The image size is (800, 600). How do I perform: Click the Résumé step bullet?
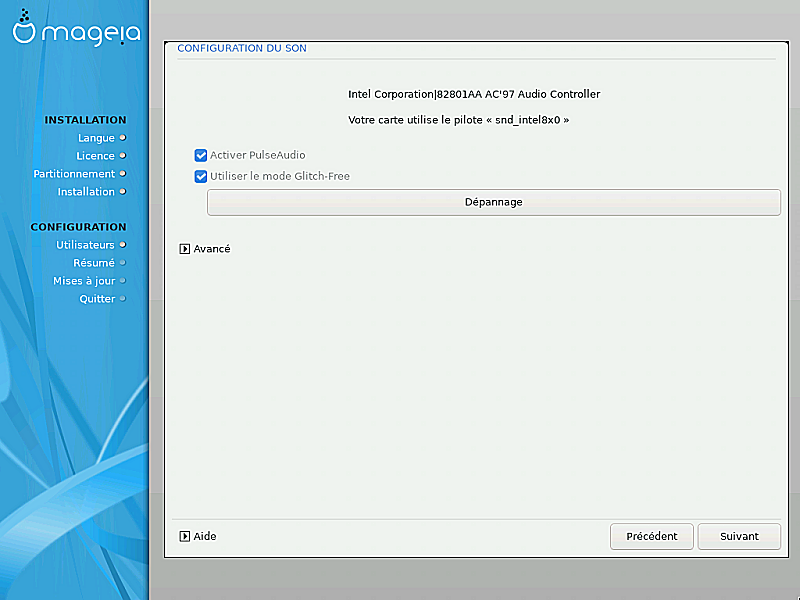pyautogui.click(x=123, y=263)
